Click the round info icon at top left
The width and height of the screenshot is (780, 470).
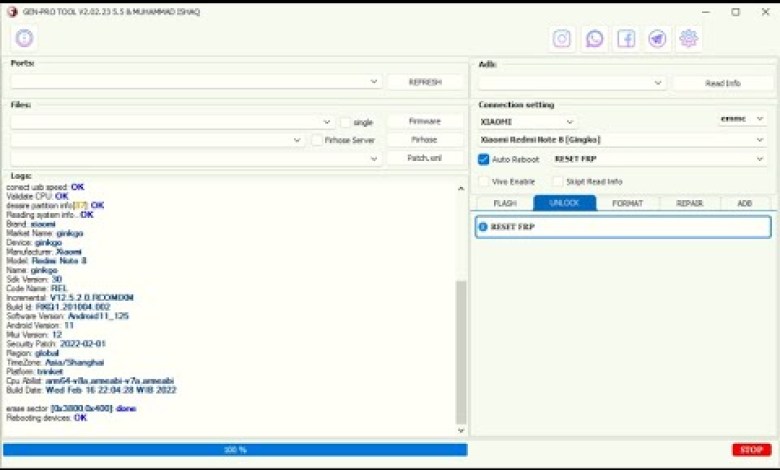pos(24,38)
